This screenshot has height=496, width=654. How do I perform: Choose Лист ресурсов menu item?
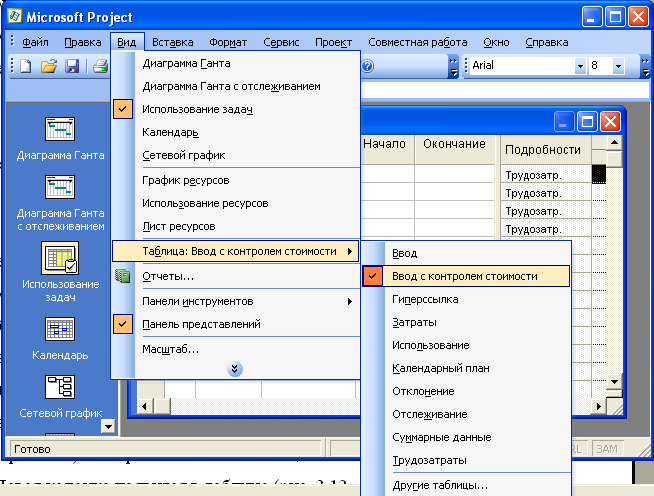tap(236, 226)
